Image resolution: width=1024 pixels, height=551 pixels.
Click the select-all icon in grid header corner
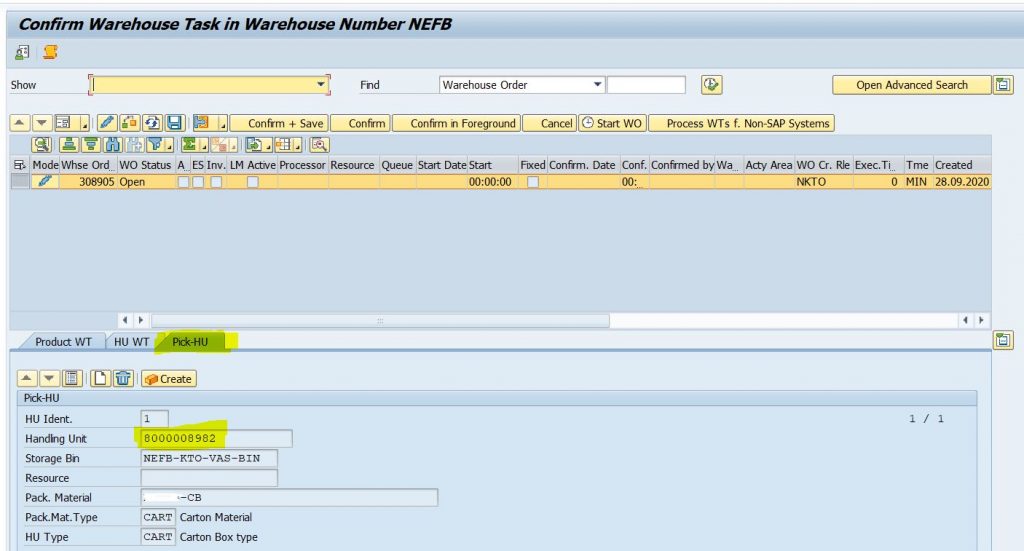point(20,165)
